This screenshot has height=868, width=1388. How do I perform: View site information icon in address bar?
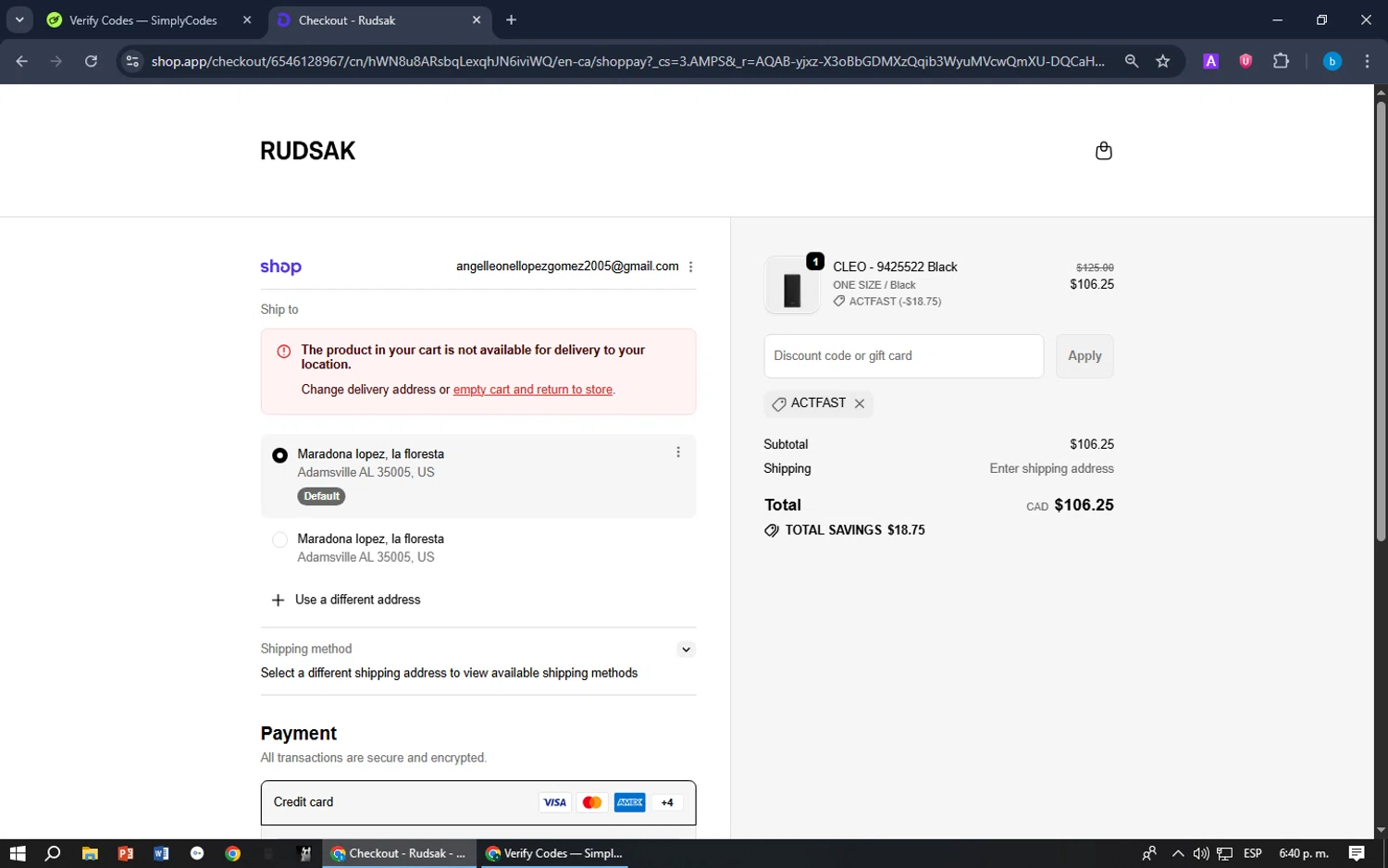132,61
